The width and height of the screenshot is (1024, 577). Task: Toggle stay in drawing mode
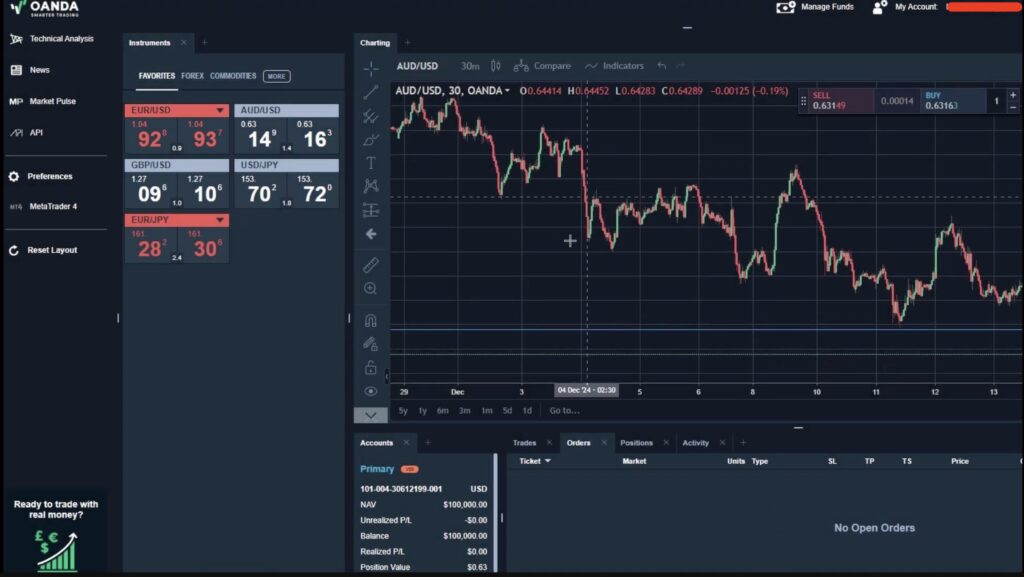point(371,344)
